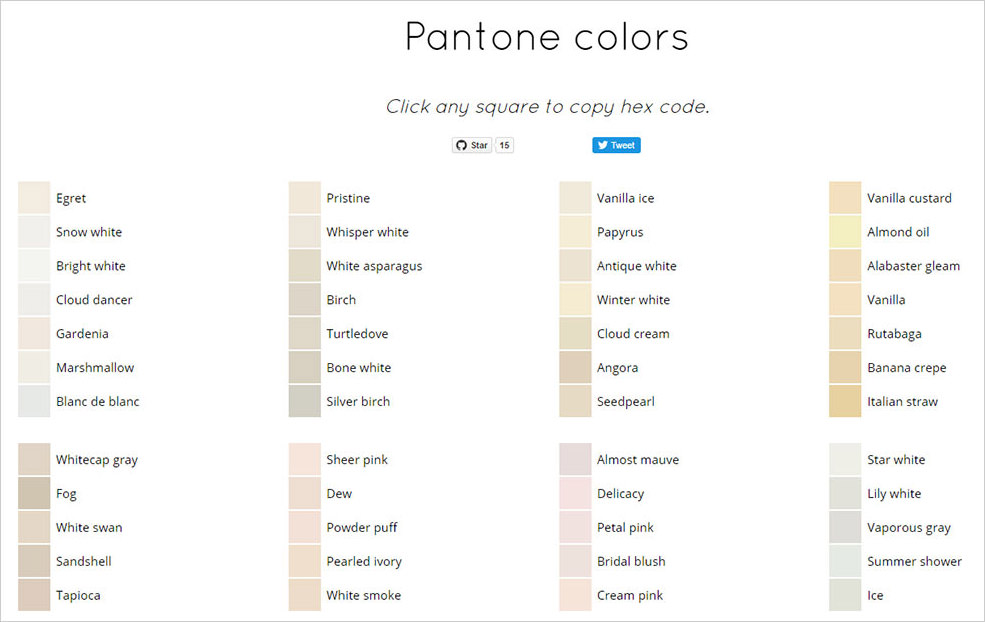
Task: Copy the Italian straw hex code
Action: pyautogui.click(x=845, y=401)
